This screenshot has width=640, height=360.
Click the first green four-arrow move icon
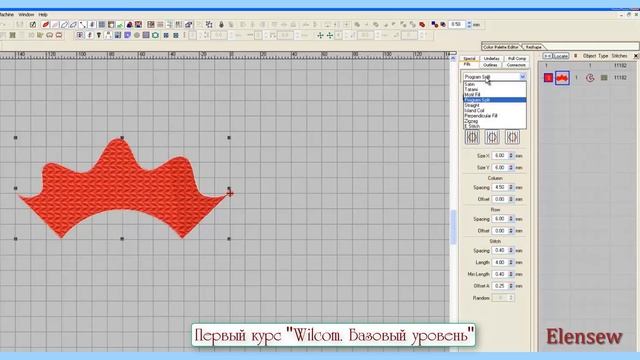320,36
